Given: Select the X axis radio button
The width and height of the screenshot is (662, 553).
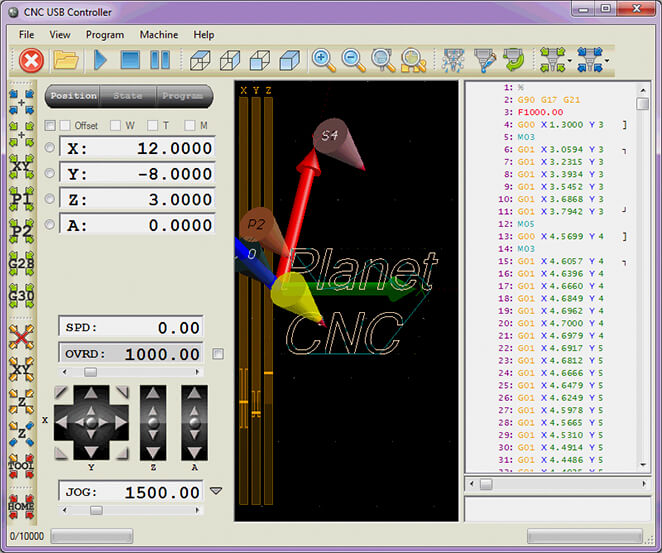Looking at the screenshot, I should pos(49,147).
